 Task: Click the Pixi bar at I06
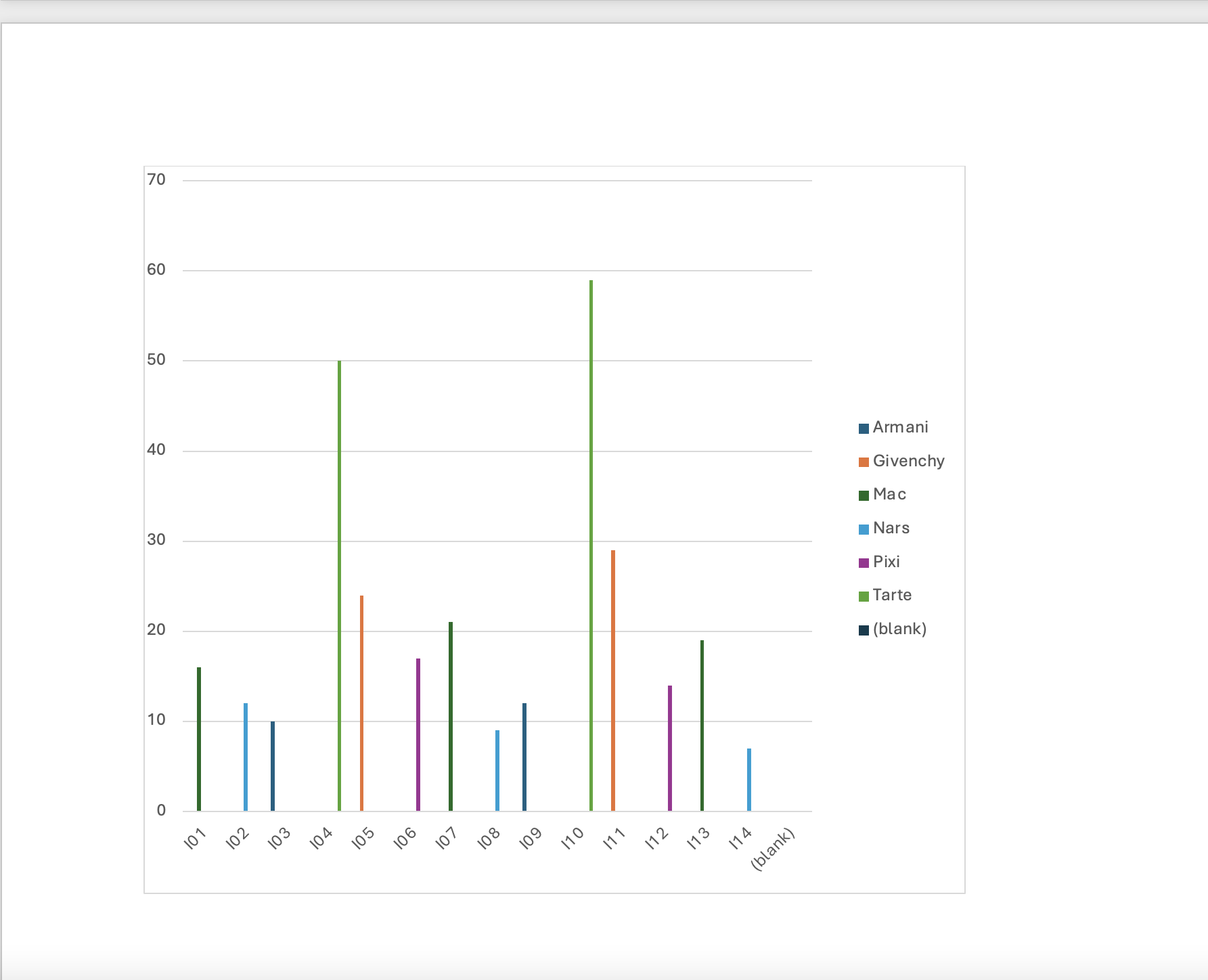(418, 738)
